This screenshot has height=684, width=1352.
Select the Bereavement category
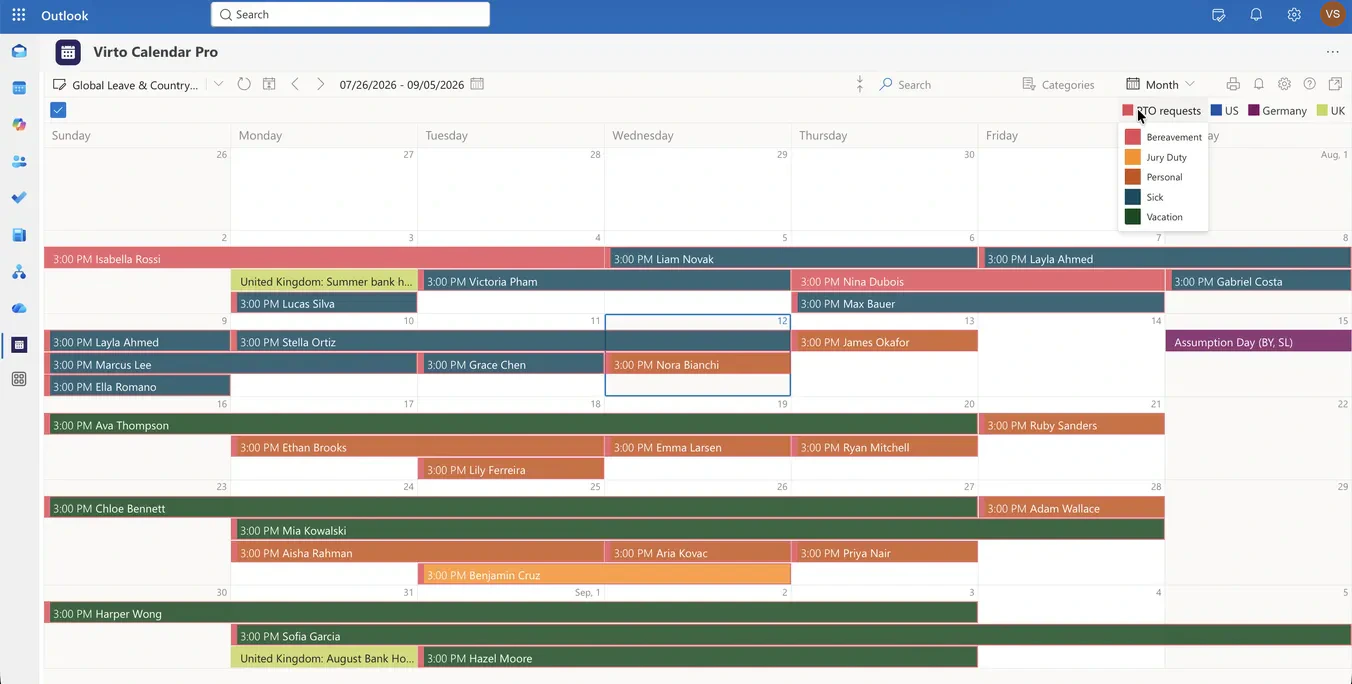1163,137
